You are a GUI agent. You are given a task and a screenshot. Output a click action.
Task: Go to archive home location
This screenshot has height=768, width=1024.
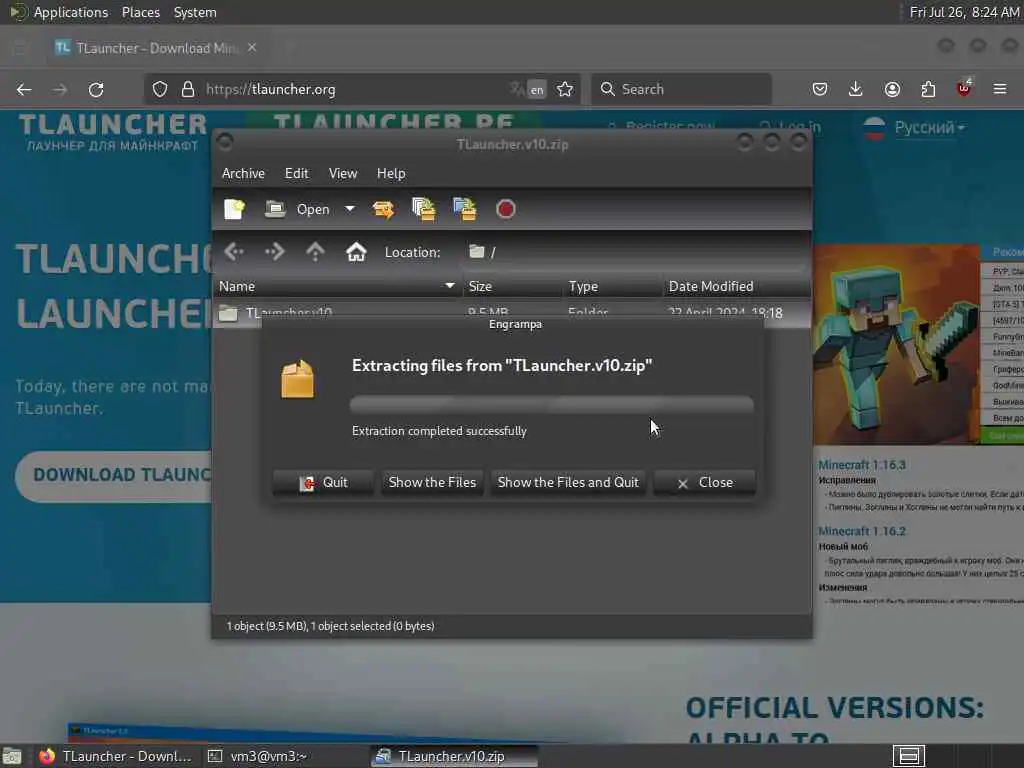[356, 251]
